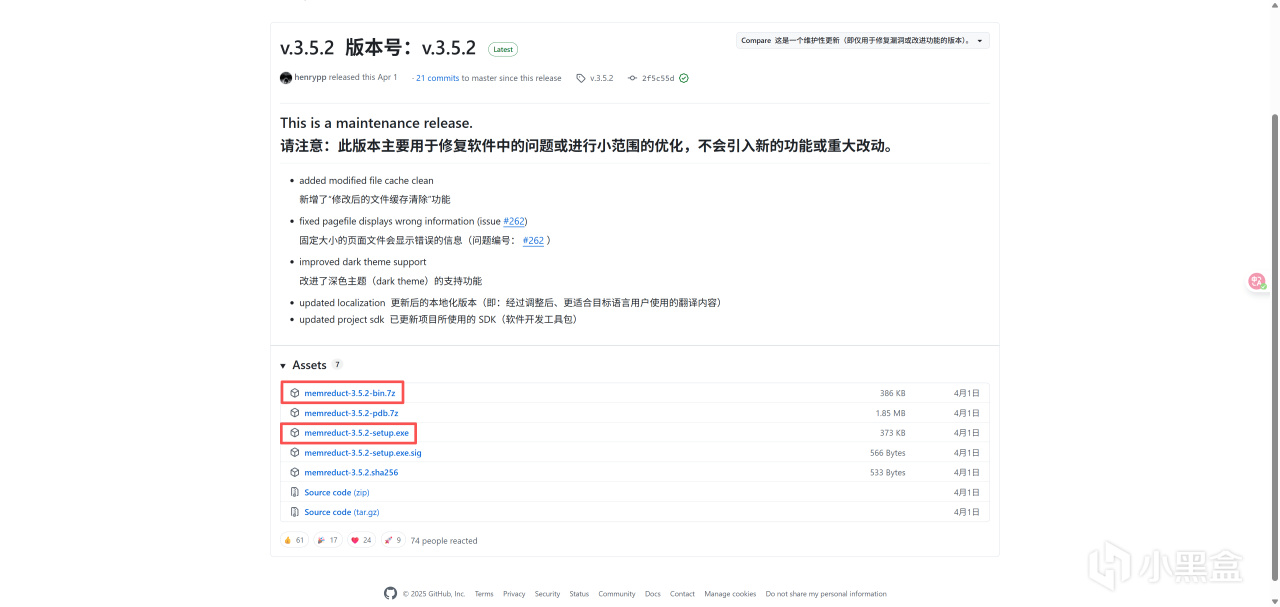This screenshot has width=1280, height=607.
Task: Open Do not share my personal information
Action: 826,594
